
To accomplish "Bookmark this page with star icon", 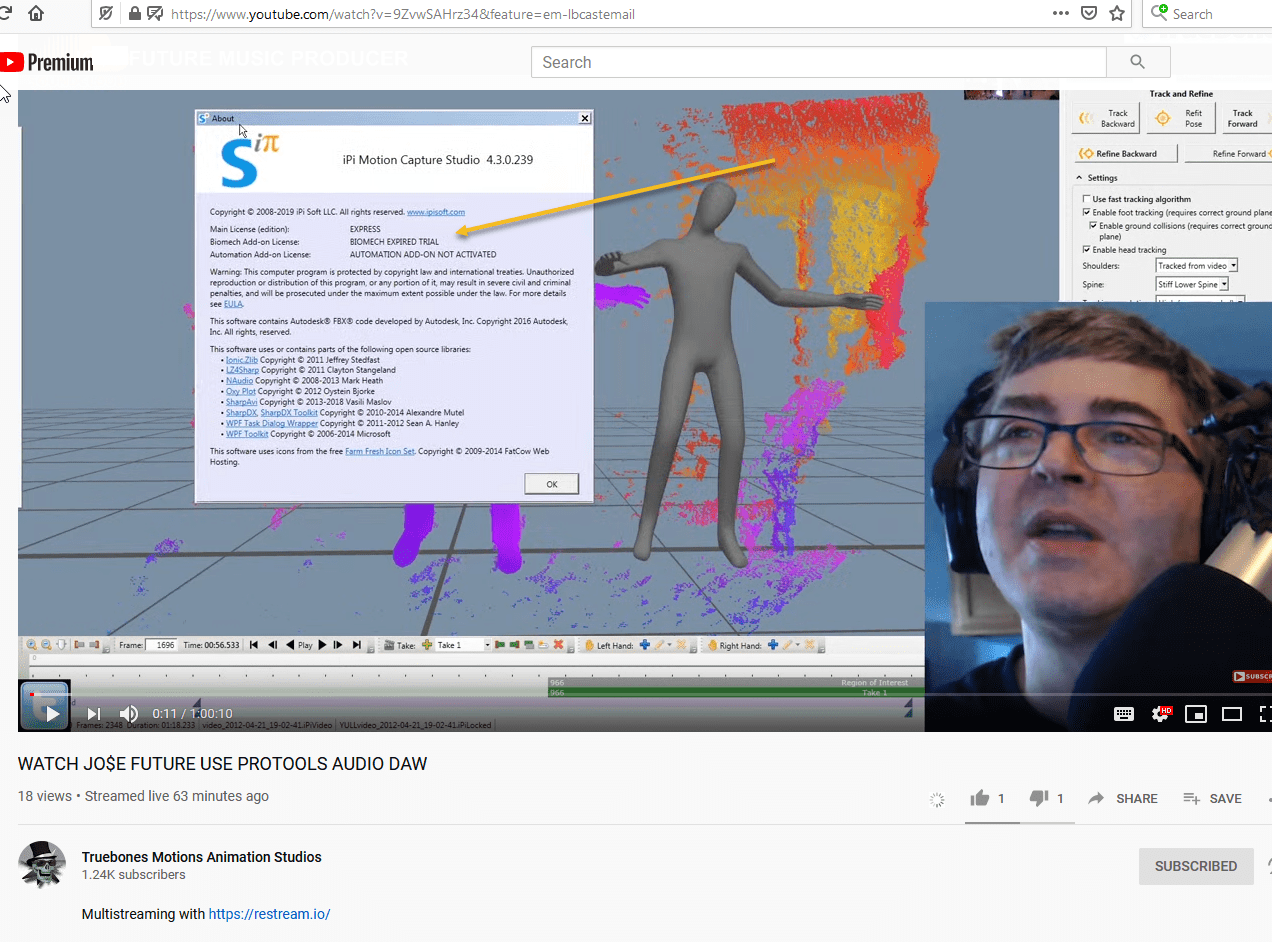I will (1117, 14).
